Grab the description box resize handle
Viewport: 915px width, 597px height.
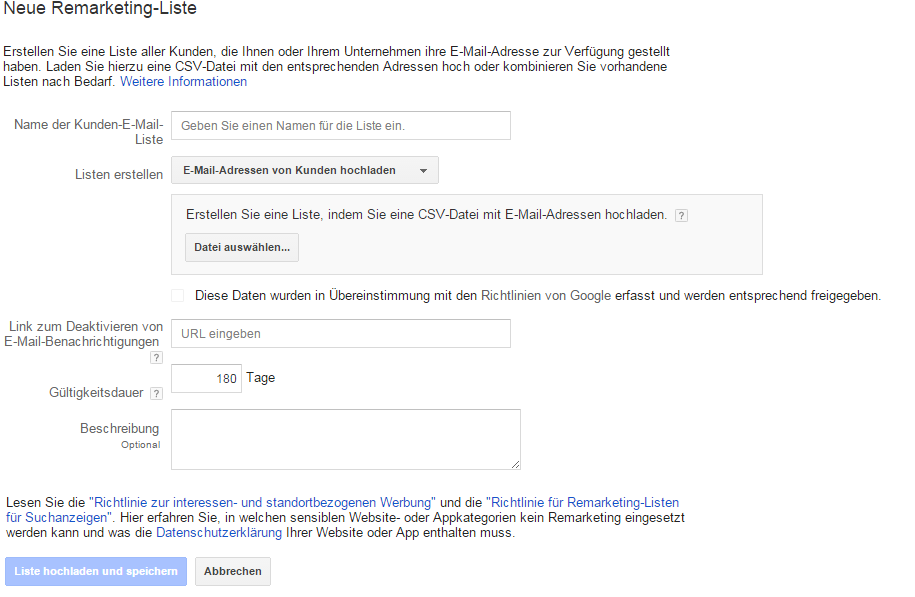pos(515,465)
